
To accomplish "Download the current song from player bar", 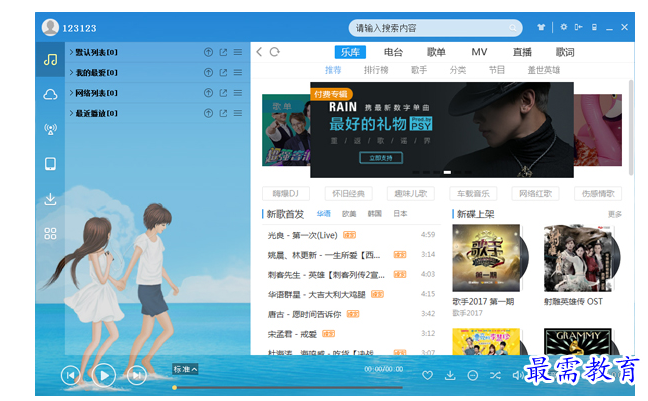I will tap(450, 375).
